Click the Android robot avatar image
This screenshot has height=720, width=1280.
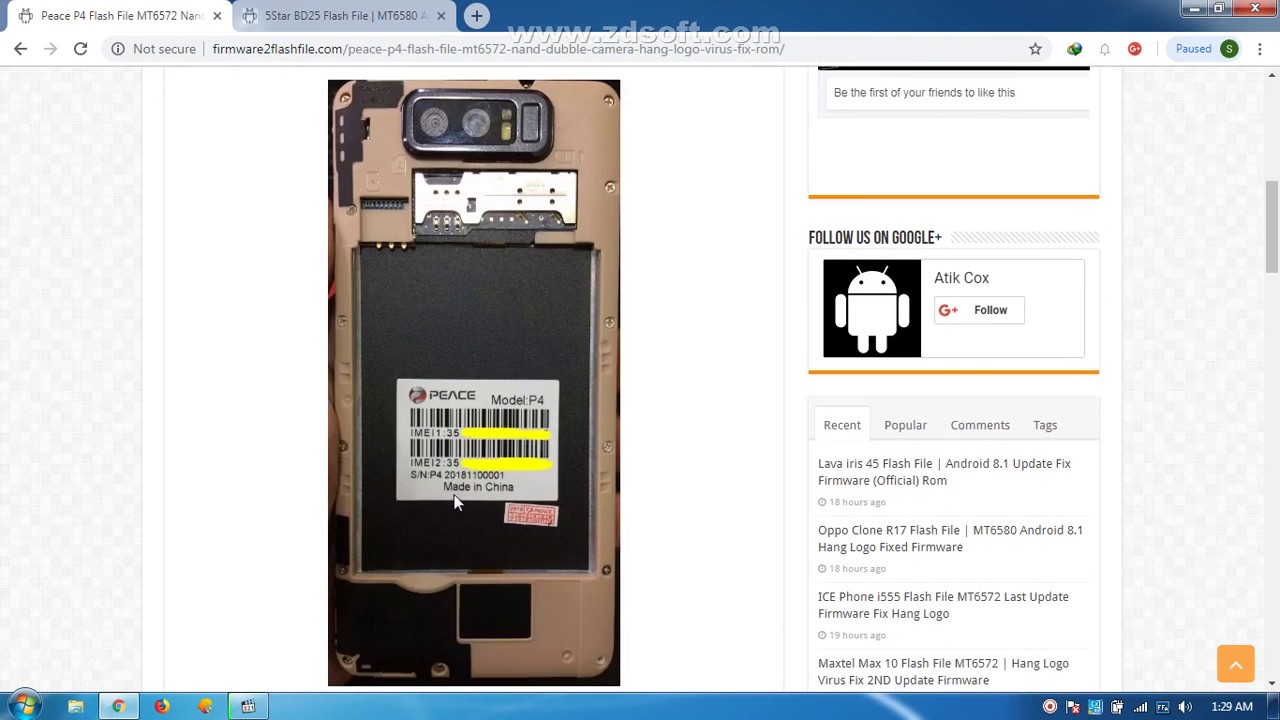(x=872, y=308)
